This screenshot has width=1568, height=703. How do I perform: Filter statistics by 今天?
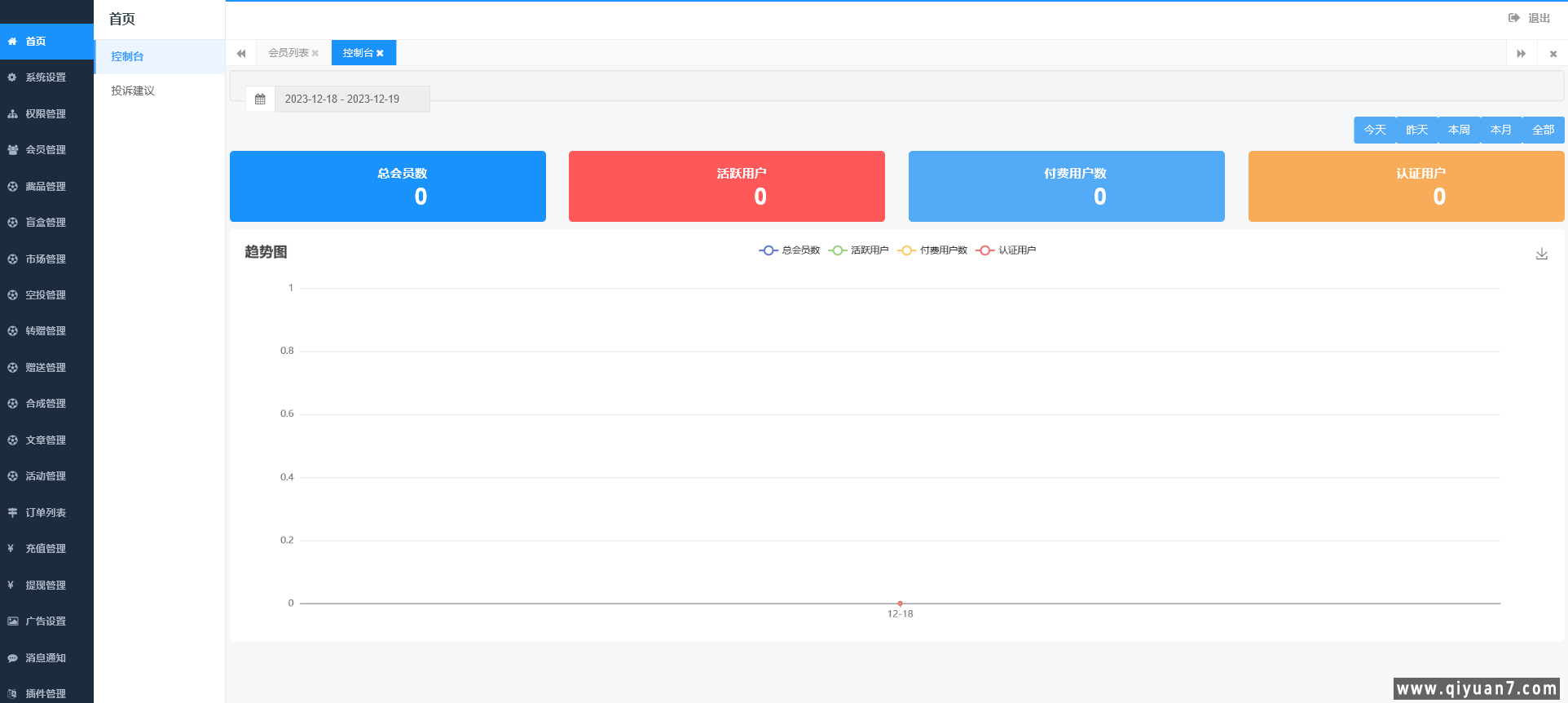(1375, 130)
